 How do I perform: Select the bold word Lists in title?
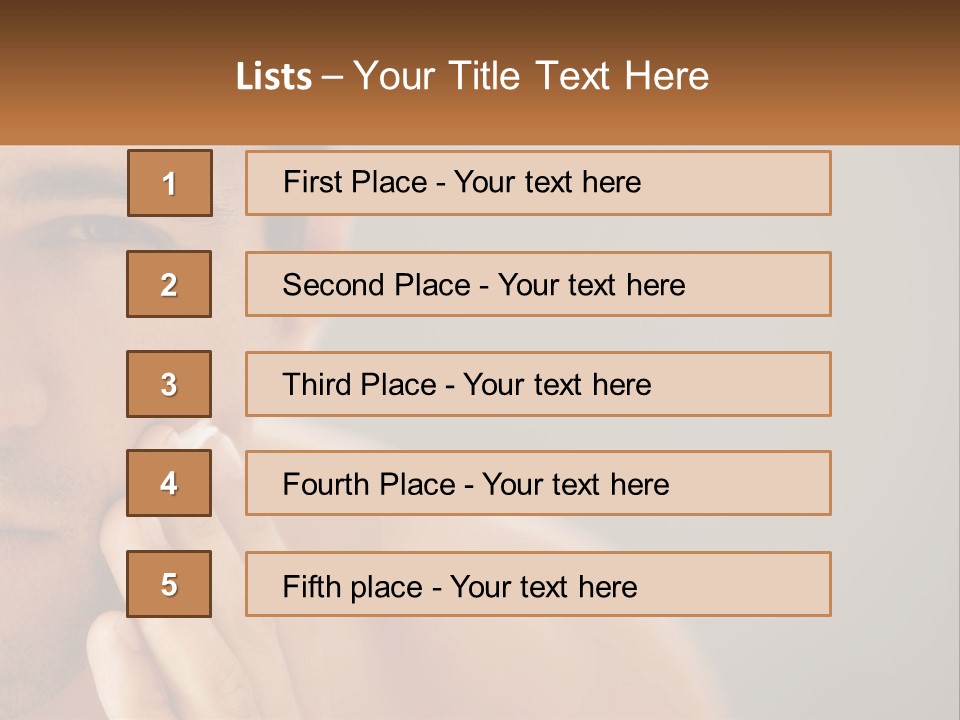[274, 77]
